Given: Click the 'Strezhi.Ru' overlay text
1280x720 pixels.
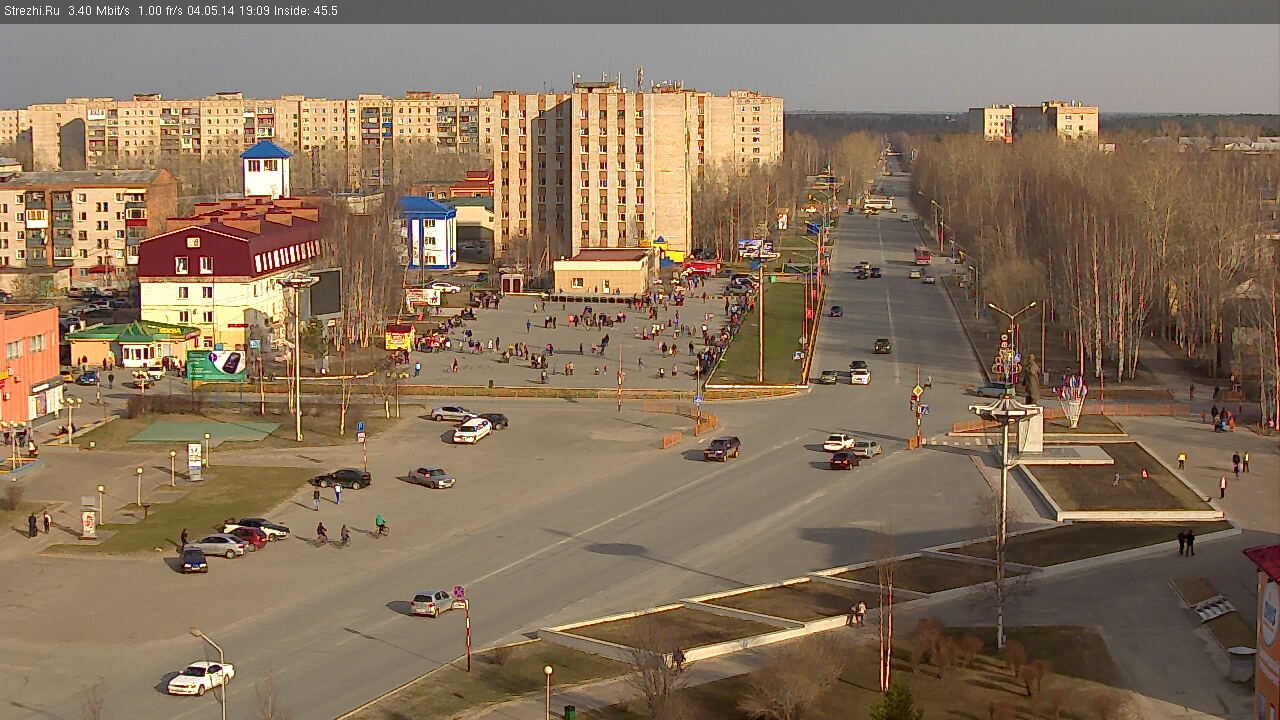Looking at the screenshot, I should tap(32, 11).
